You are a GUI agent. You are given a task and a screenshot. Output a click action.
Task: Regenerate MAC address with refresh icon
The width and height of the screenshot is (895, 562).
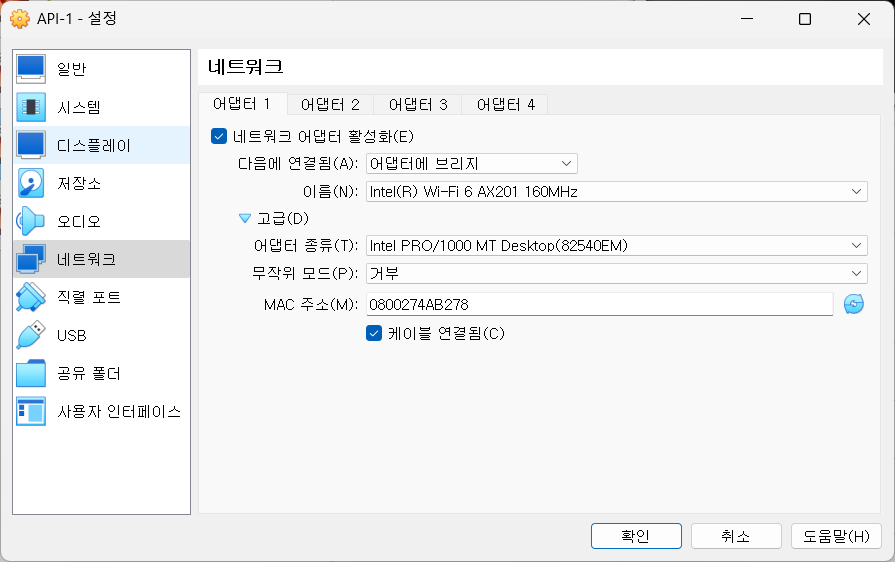pyautogui.click(x=854, y=304)
